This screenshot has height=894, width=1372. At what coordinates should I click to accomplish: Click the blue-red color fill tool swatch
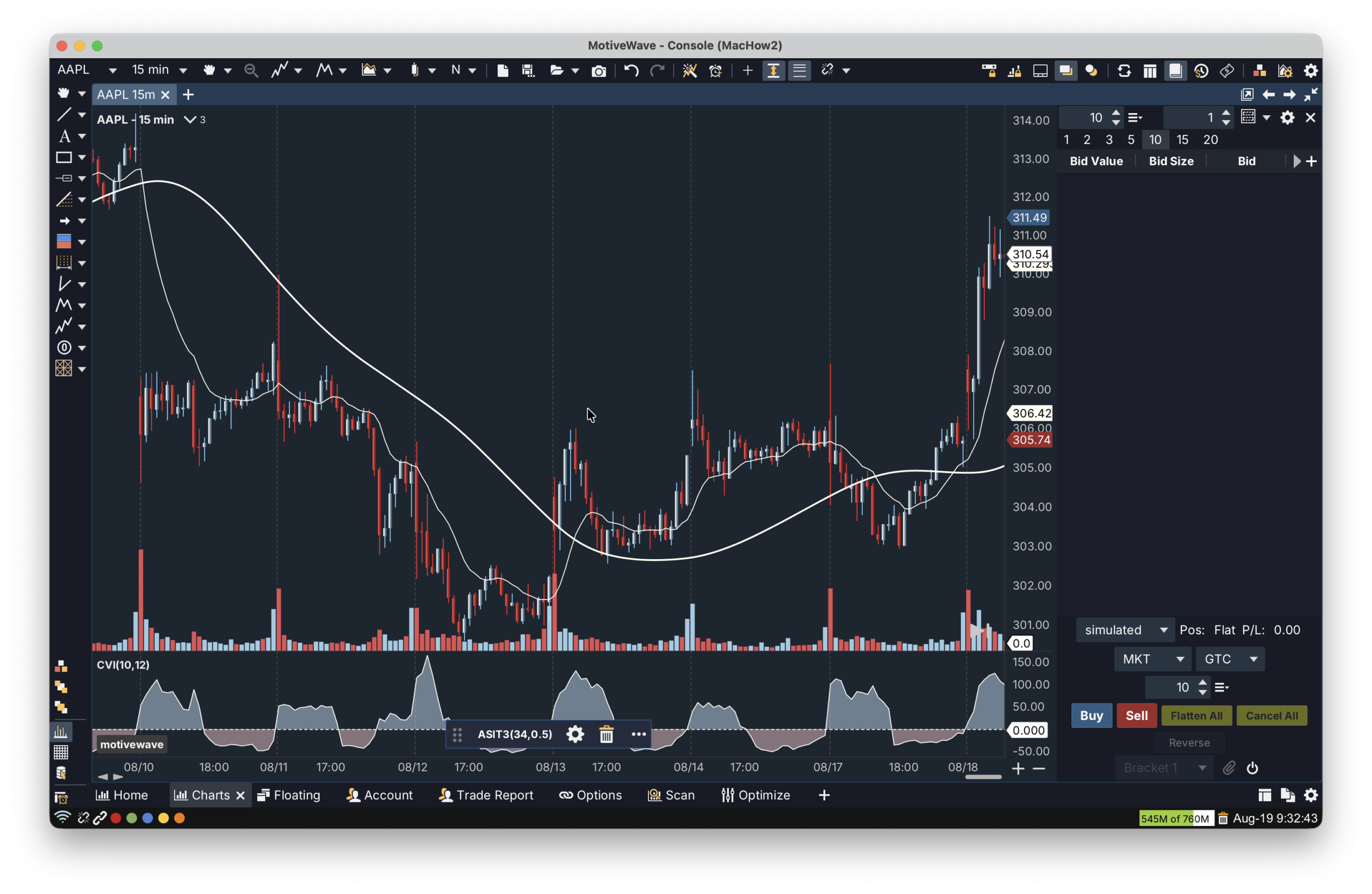click(64, 242)
